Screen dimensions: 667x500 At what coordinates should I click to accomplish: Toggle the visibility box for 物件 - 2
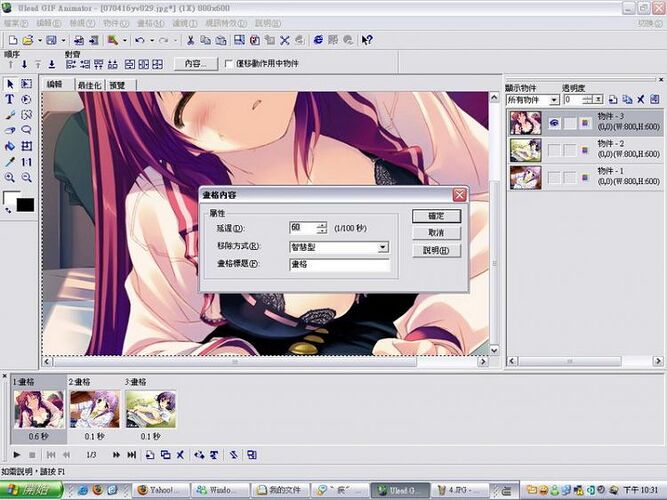554,150
